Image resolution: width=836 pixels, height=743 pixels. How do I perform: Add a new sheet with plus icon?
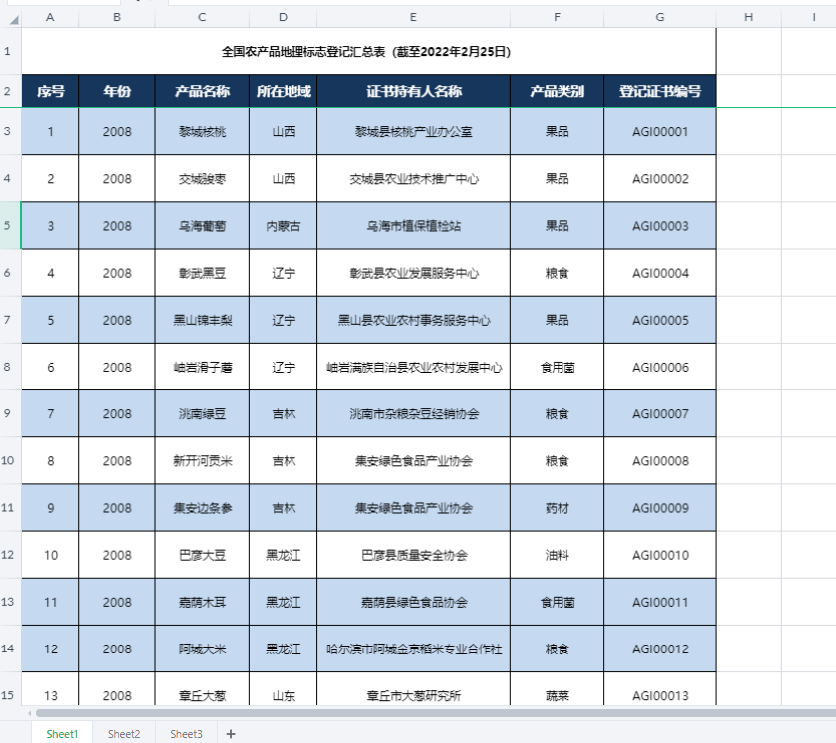coord(231,734)
